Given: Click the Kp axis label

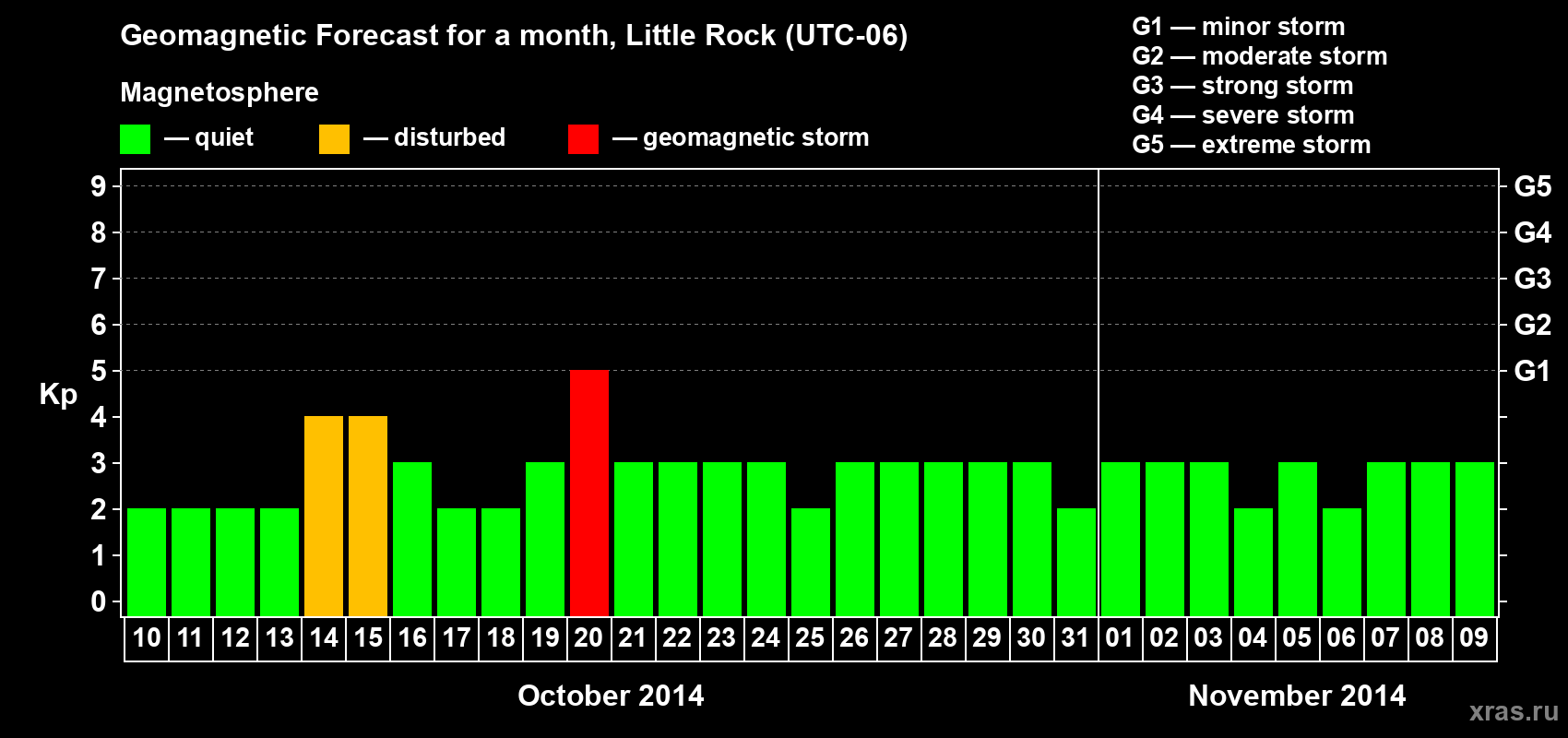Looking at the screenshot, I should click(58, 395).
